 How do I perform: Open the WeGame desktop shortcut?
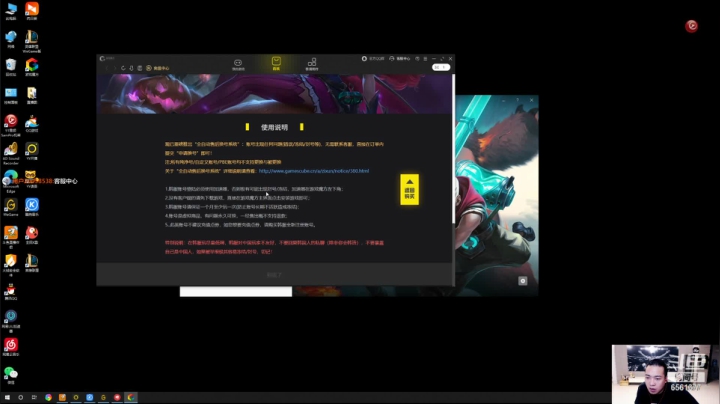pyautogui.click(x=11, y=207)
